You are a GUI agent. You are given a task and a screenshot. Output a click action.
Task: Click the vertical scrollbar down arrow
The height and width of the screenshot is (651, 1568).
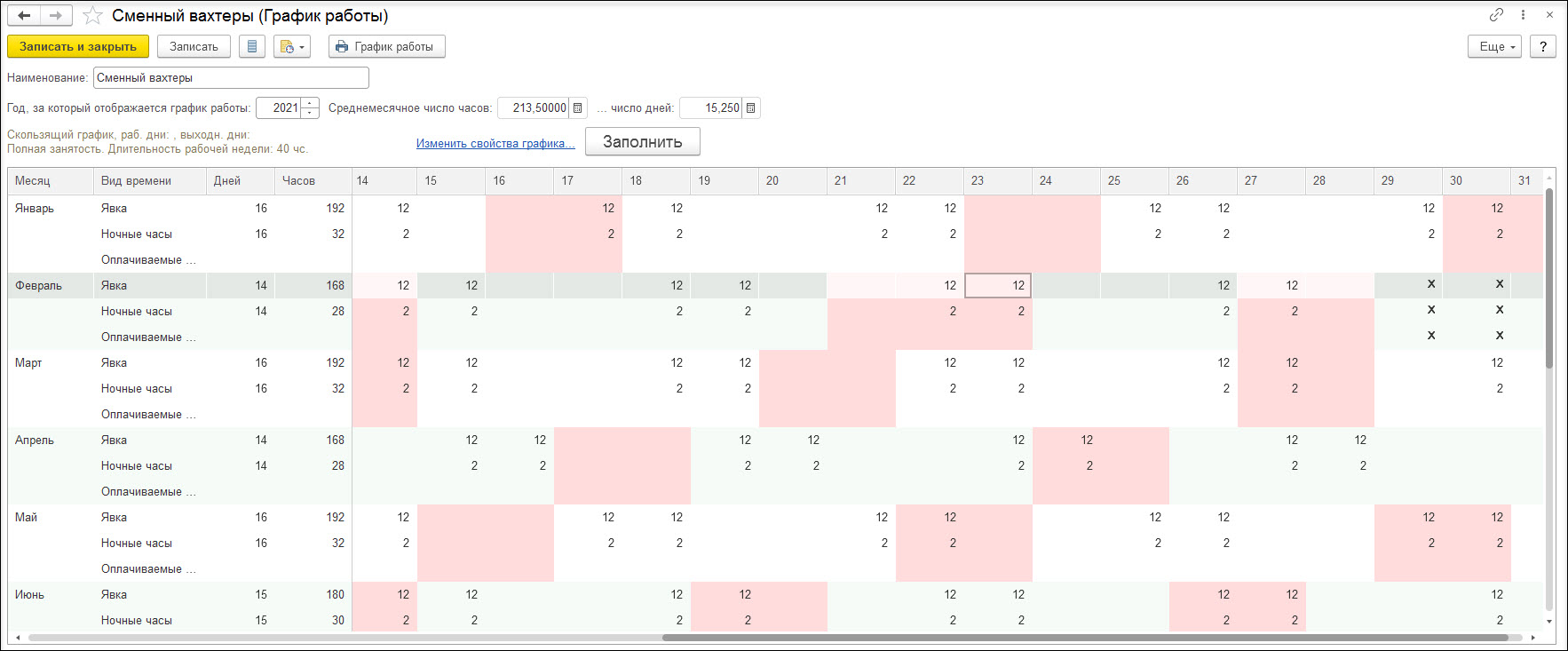tap(1549, 622)
